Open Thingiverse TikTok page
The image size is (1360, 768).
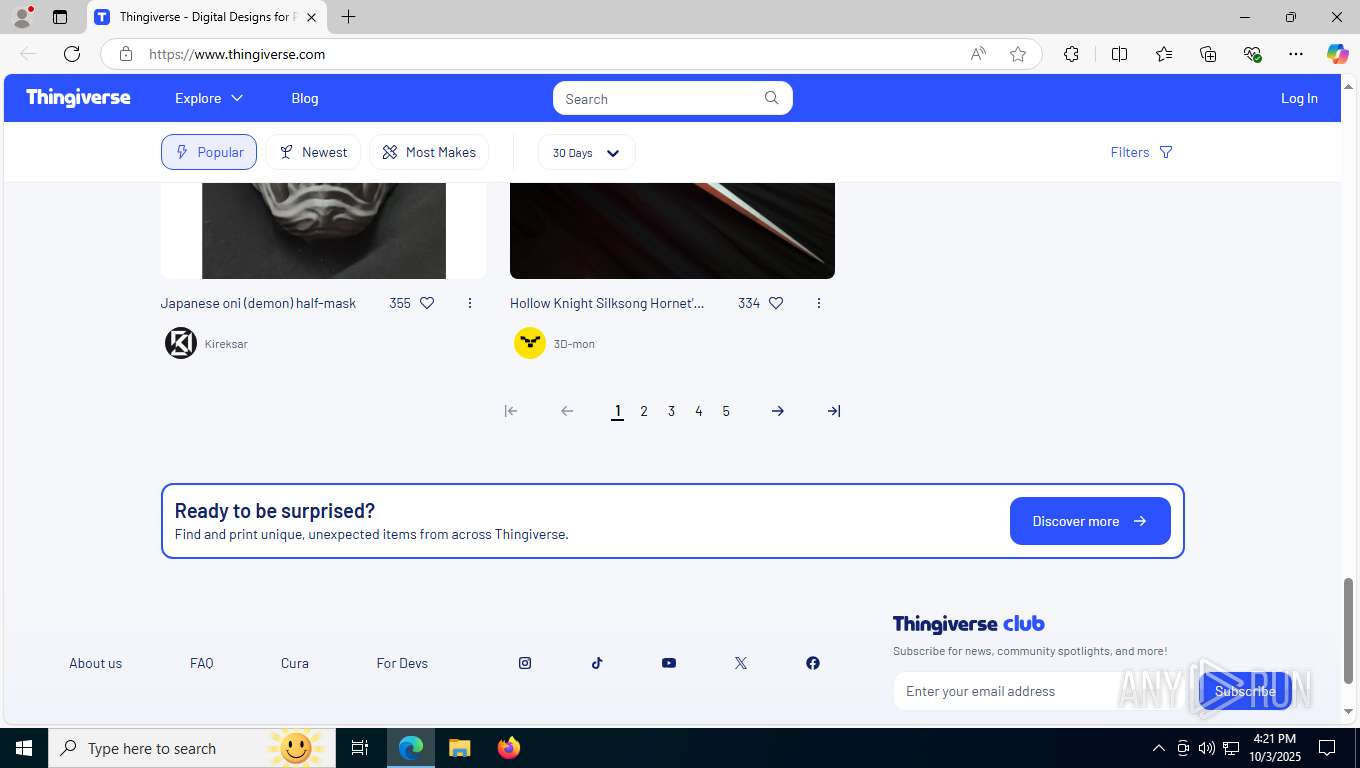tap(597, 663)
